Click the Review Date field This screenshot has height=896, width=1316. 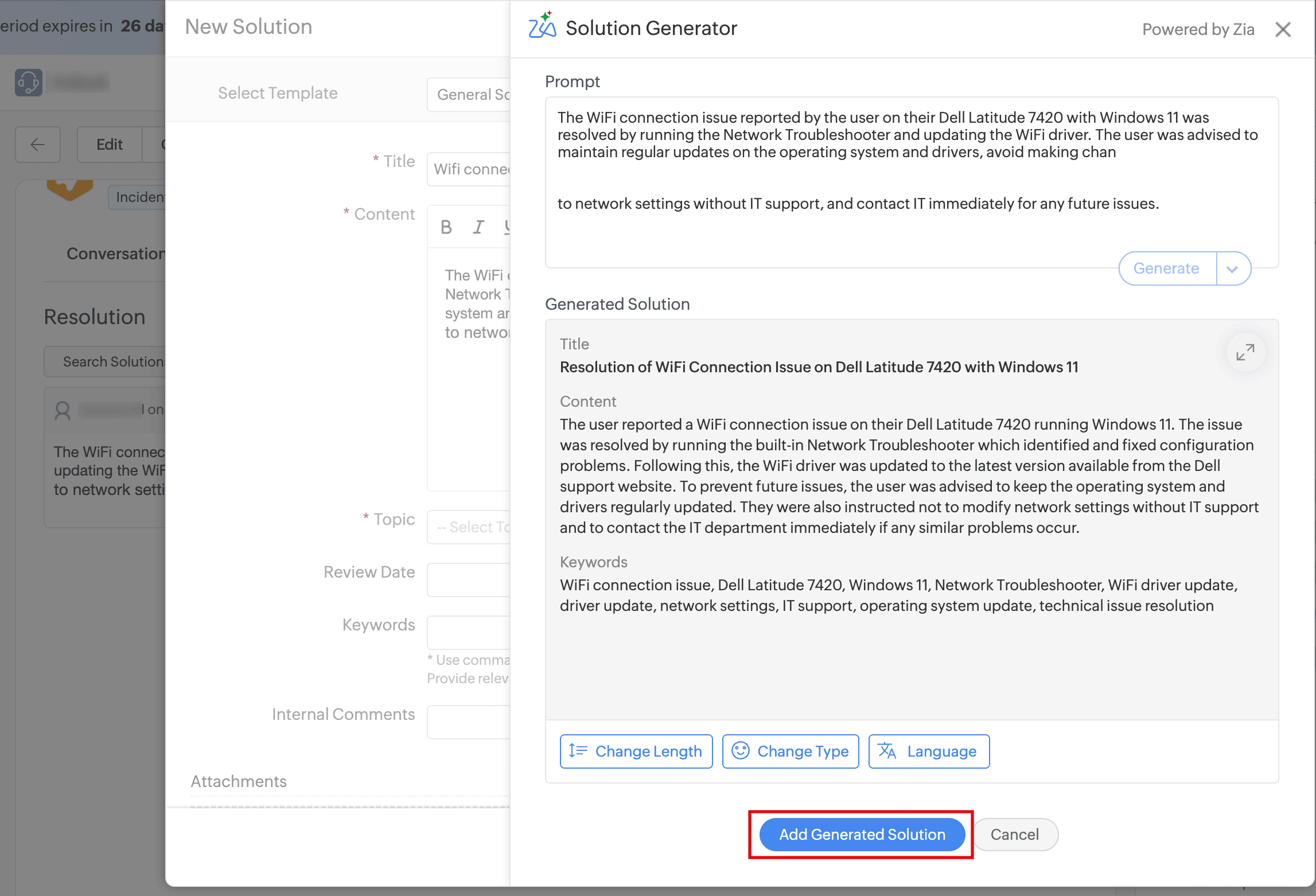pos(469,580)
